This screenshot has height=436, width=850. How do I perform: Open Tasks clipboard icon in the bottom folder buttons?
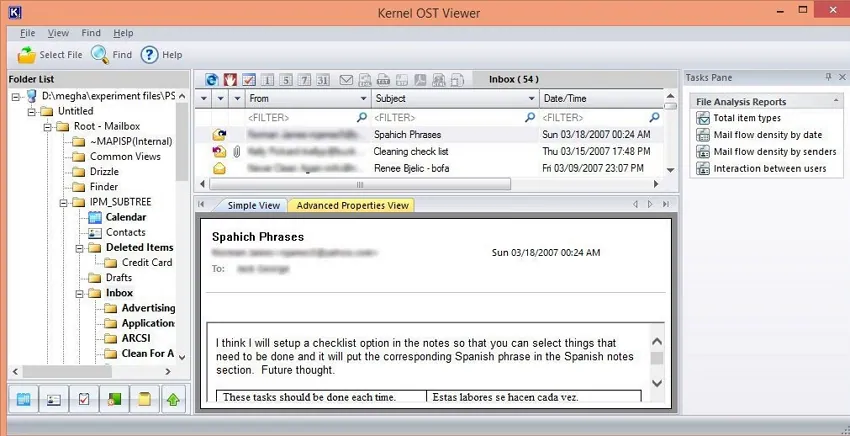[83, 400]
